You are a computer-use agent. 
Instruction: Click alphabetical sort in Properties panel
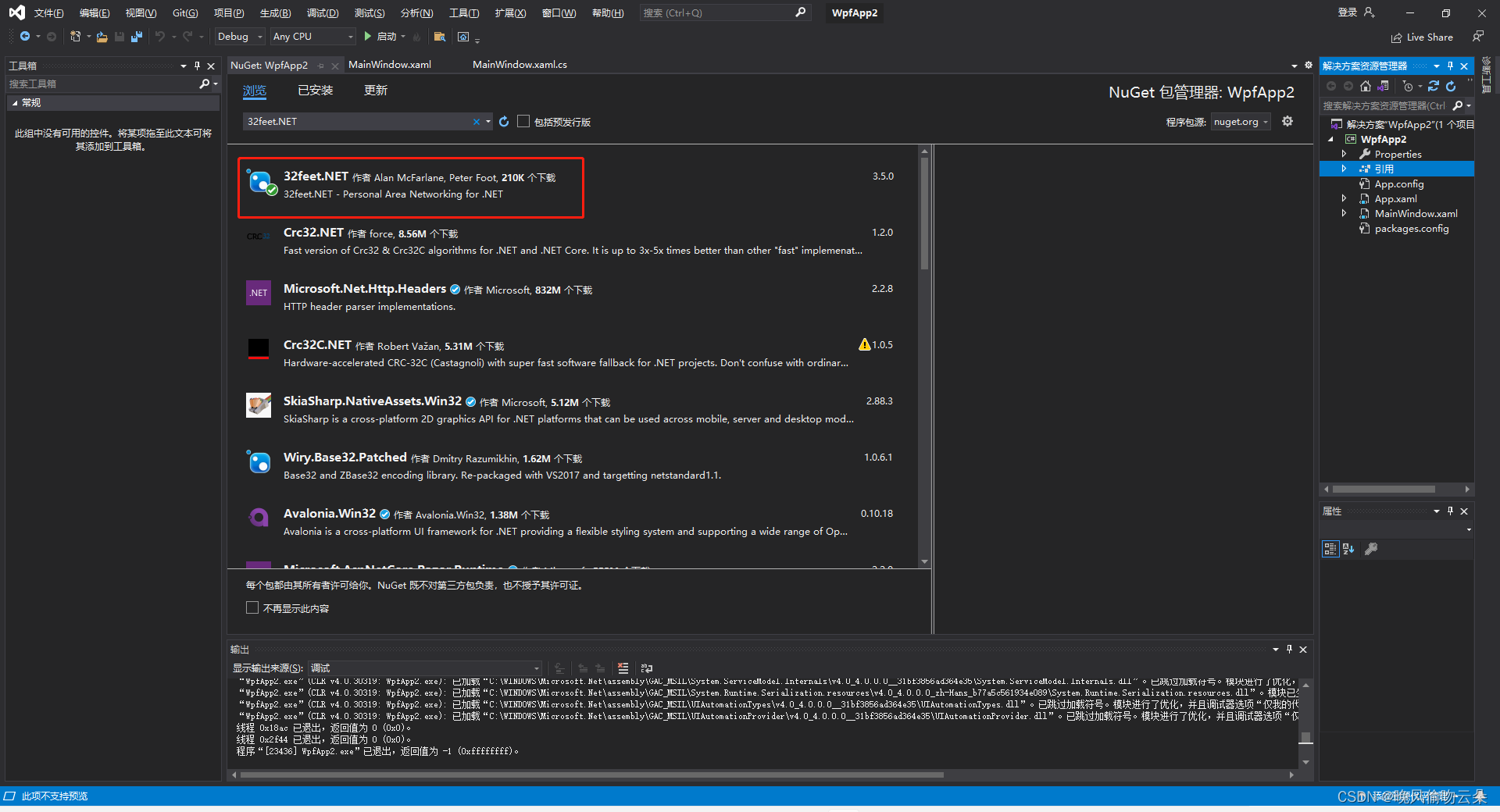pyautogui.click(x=1348, y=549)
